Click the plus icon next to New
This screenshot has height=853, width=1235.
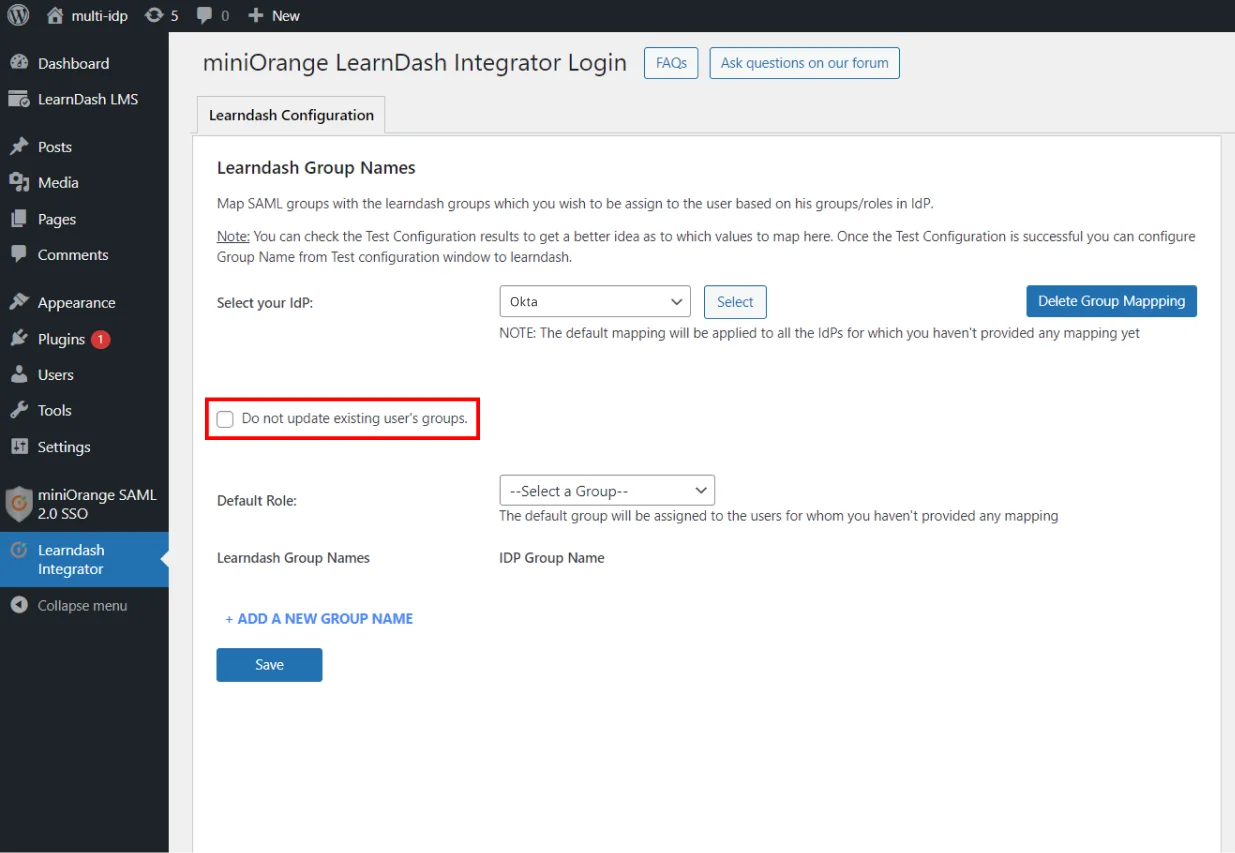(256, 16)
